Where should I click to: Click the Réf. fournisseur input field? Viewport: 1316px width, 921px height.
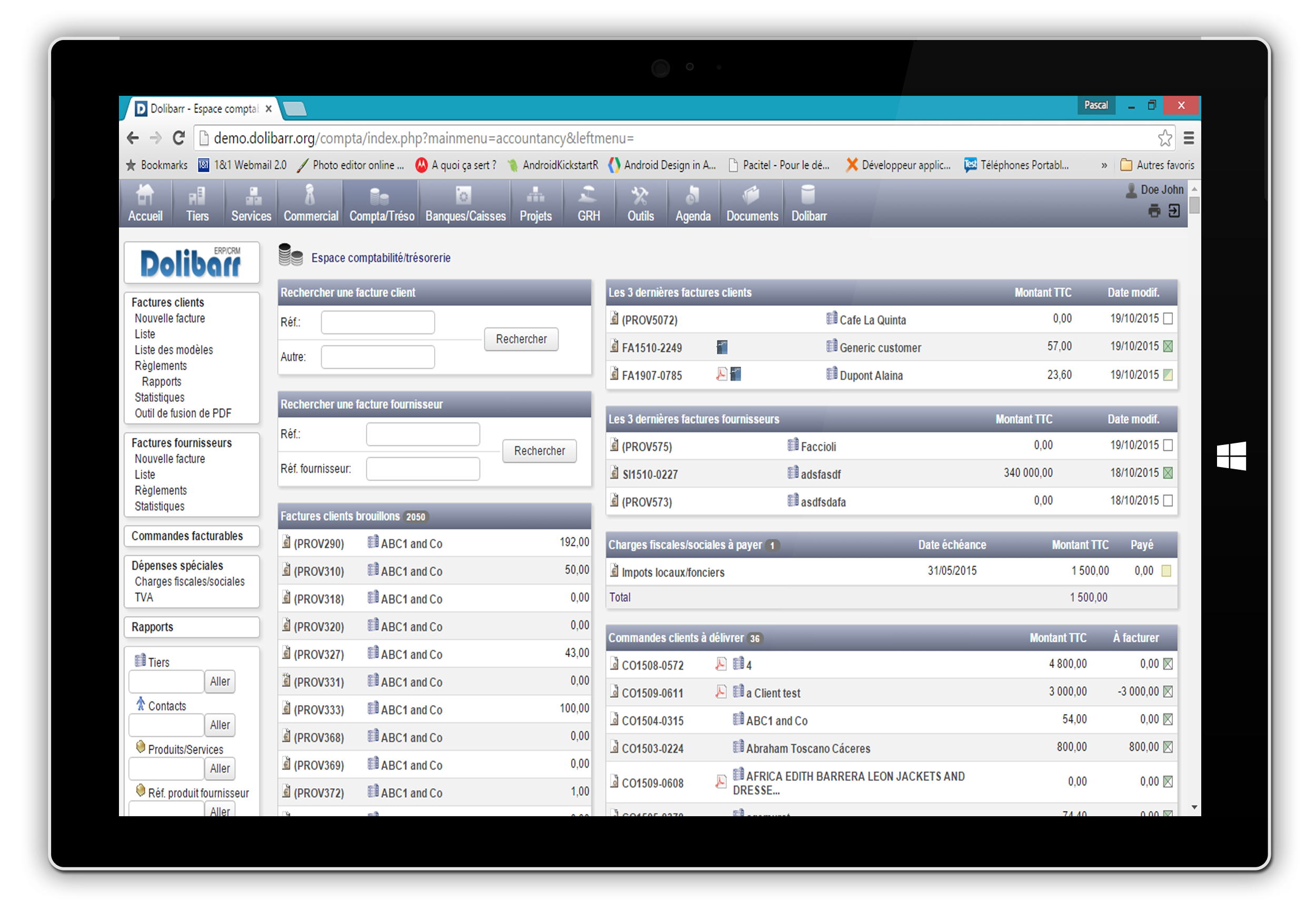click(422, 469)
